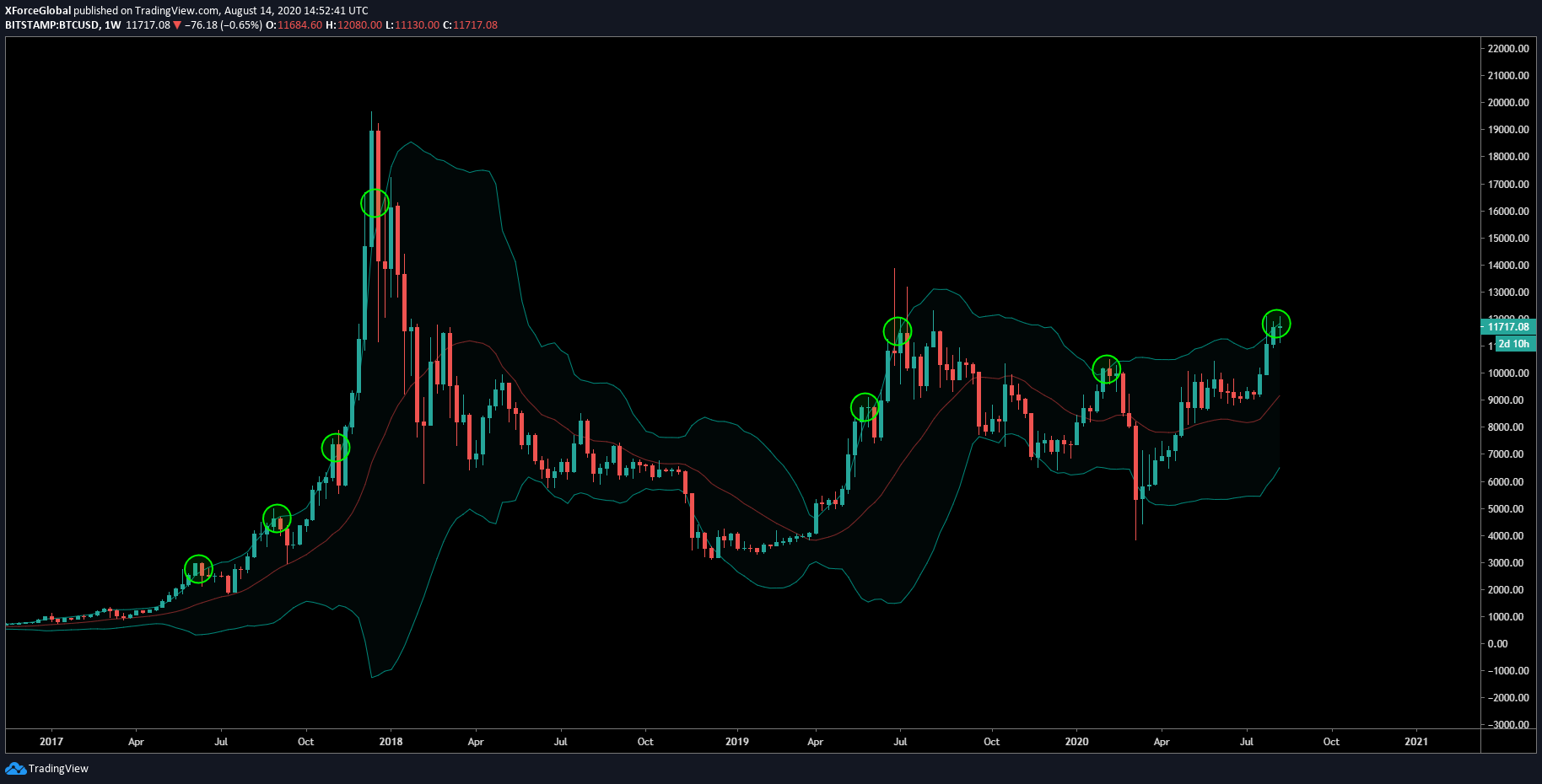Click the 17000.00 price axis label
The width and height of the screenshot is (1542, 784).
1508,184
